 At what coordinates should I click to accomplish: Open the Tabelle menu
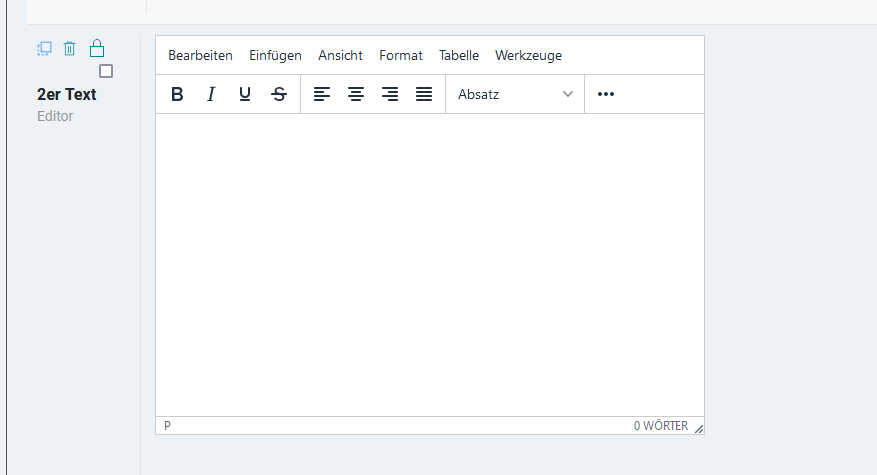[x=459, y=55]
